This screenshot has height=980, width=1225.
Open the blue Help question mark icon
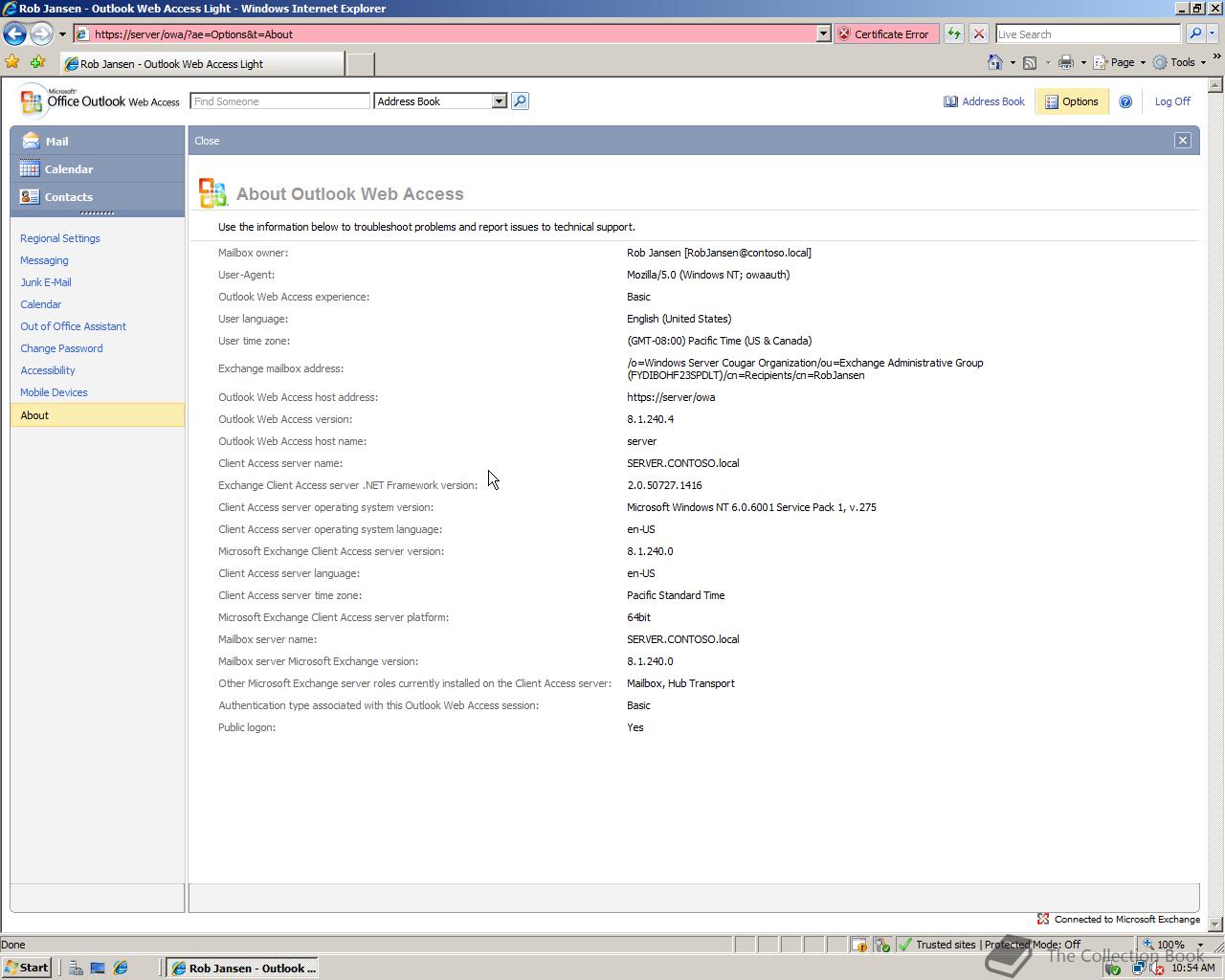[1125, 101]
